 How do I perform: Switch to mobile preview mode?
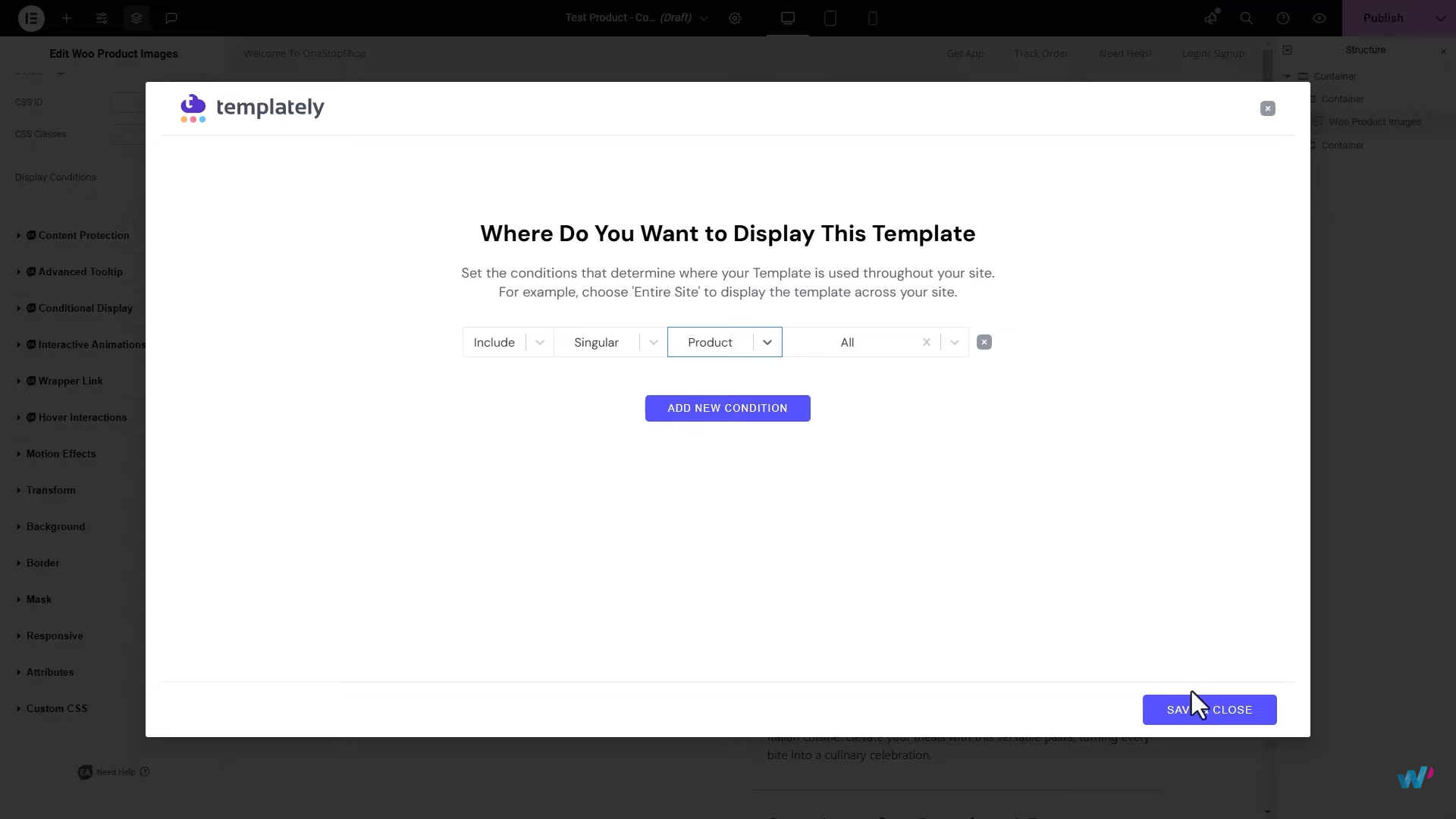[x=873, y=18]
